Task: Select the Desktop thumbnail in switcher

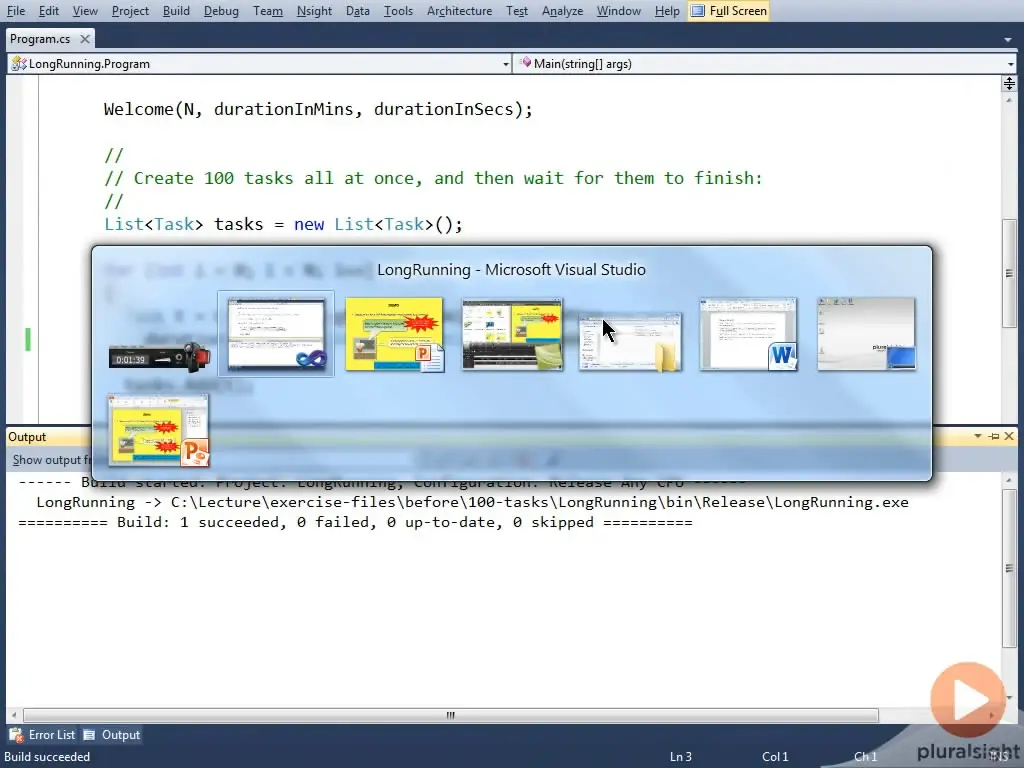Action: (867, 334)
